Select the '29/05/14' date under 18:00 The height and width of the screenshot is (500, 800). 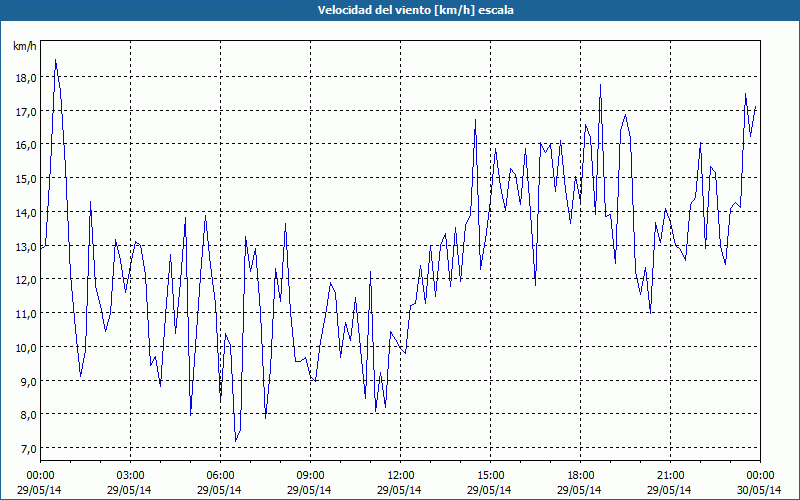click(x=580, y=490)
